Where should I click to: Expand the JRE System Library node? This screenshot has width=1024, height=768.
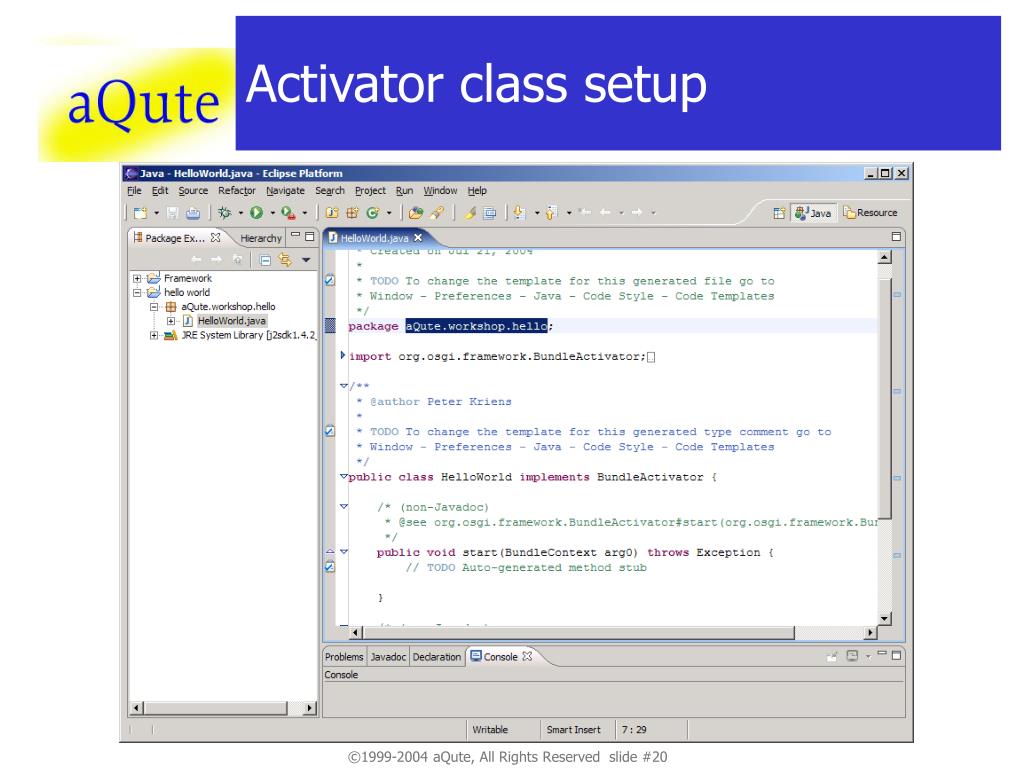pyautogui.click(x=154, y=336)
